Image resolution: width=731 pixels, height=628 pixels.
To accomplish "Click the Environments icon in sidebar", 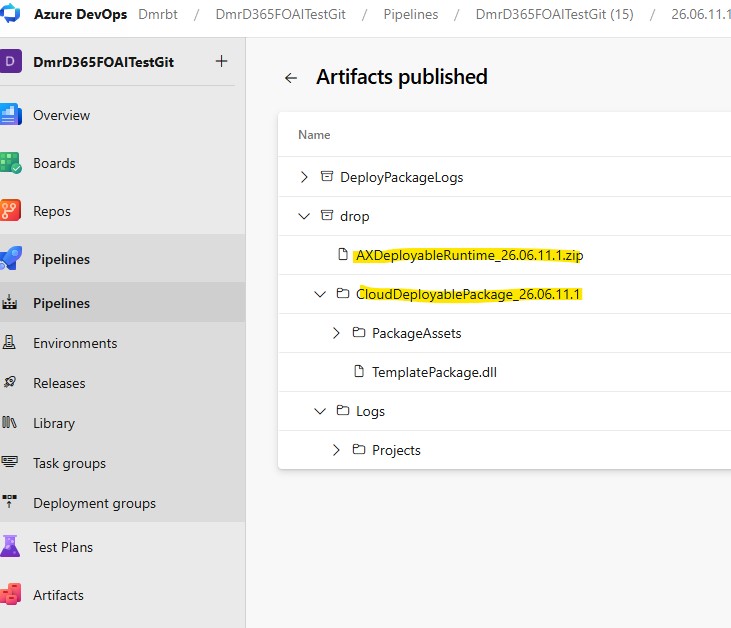I will pyautogui.click(x=9, y=343).
